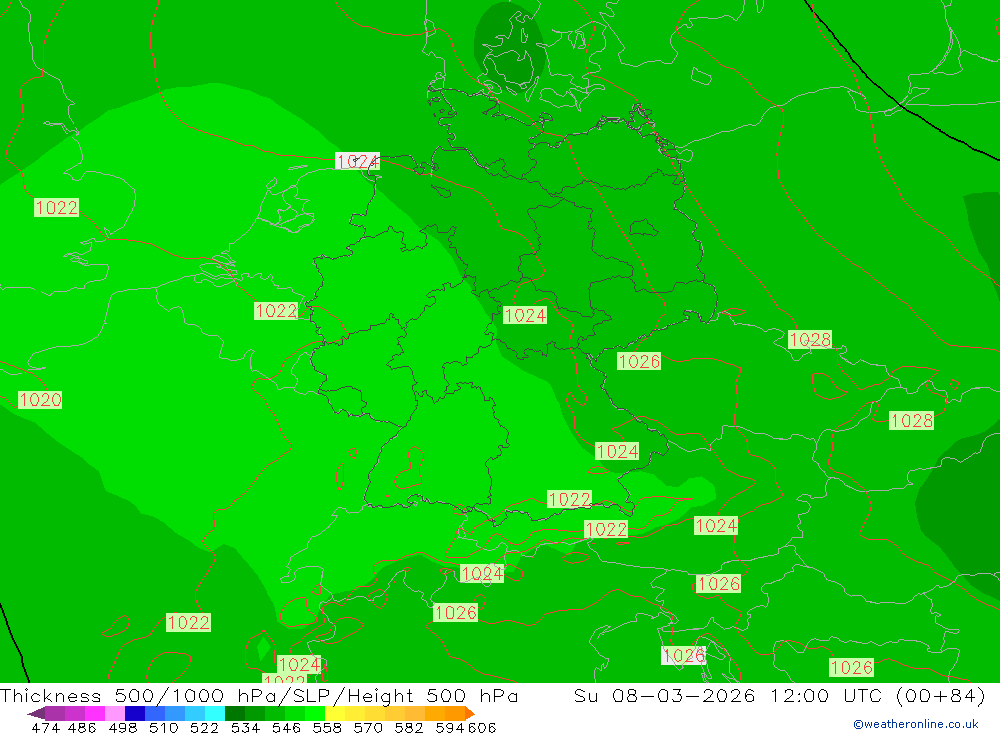Select the 582 legend value

click(408, 727)
